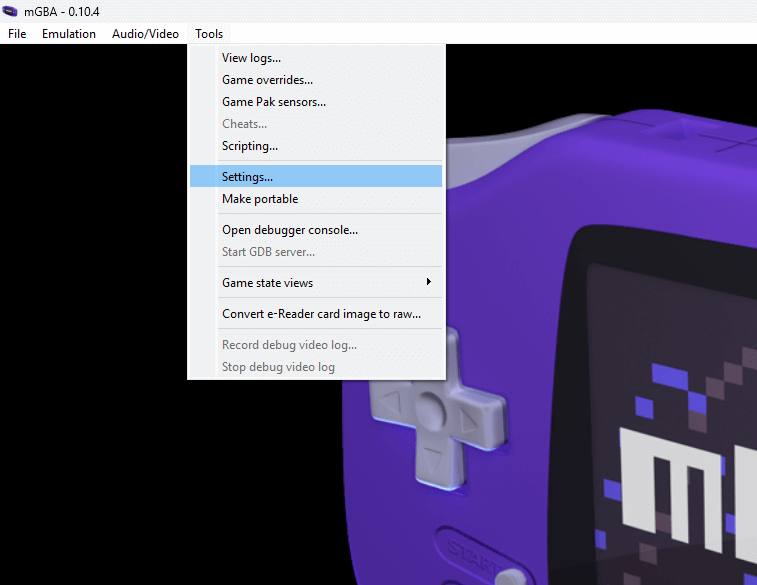Open Game overrides... dialog
This screenshot has width=757, height=585.
(x=267, y=80)
